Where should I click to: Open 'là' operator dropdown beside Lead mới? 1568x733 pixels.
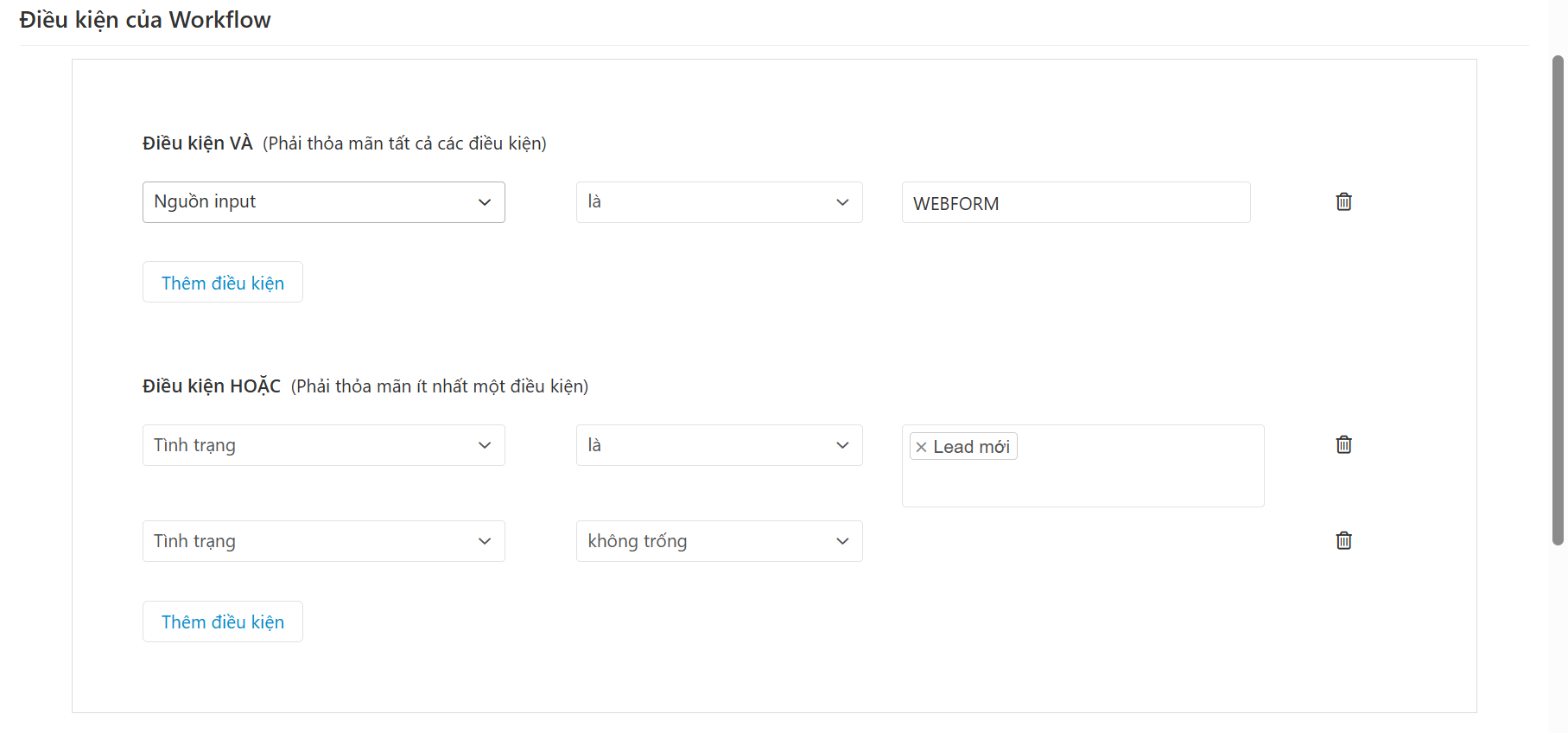719,445
